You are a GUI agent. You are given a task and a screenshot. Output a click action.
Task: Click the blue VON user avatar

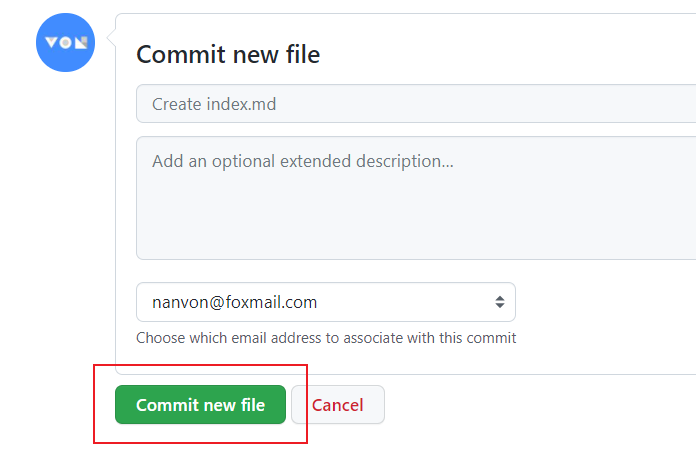[65, 43]
